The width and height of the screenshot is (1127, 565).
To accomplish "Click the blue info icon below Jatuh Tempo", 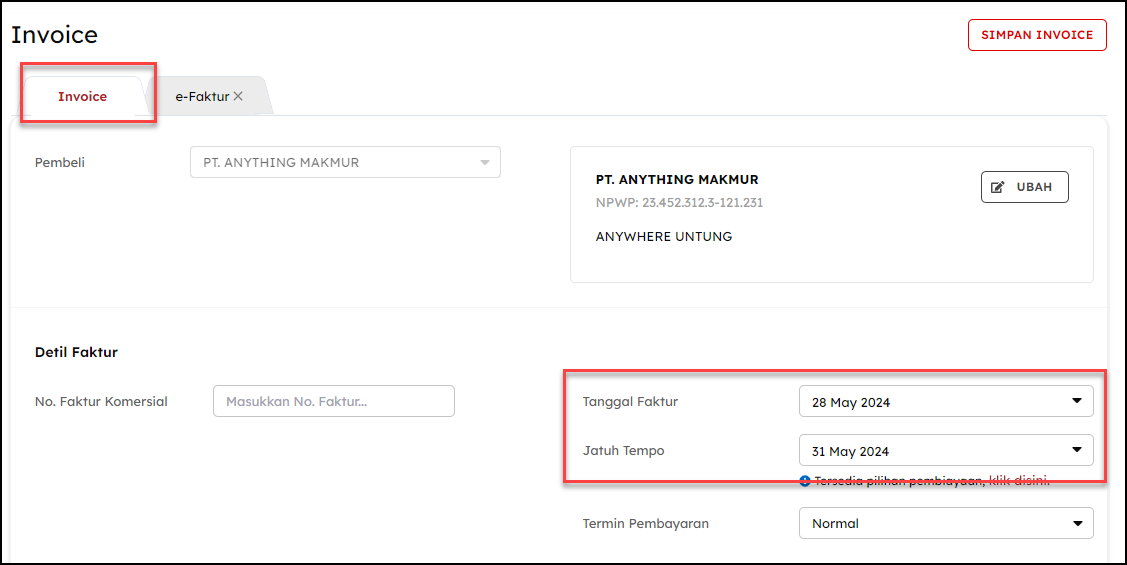I will pyautogui.click(x=805, y=481).
